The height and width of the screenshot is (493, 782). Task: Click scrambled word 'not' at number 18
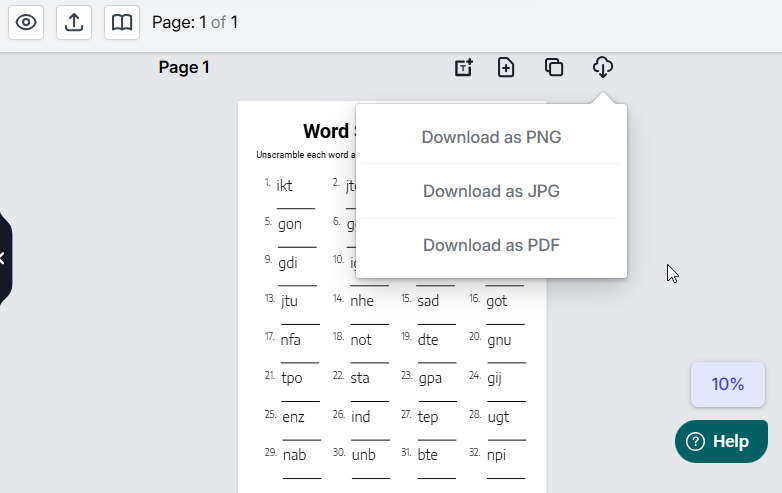click(x=361, y=340)
